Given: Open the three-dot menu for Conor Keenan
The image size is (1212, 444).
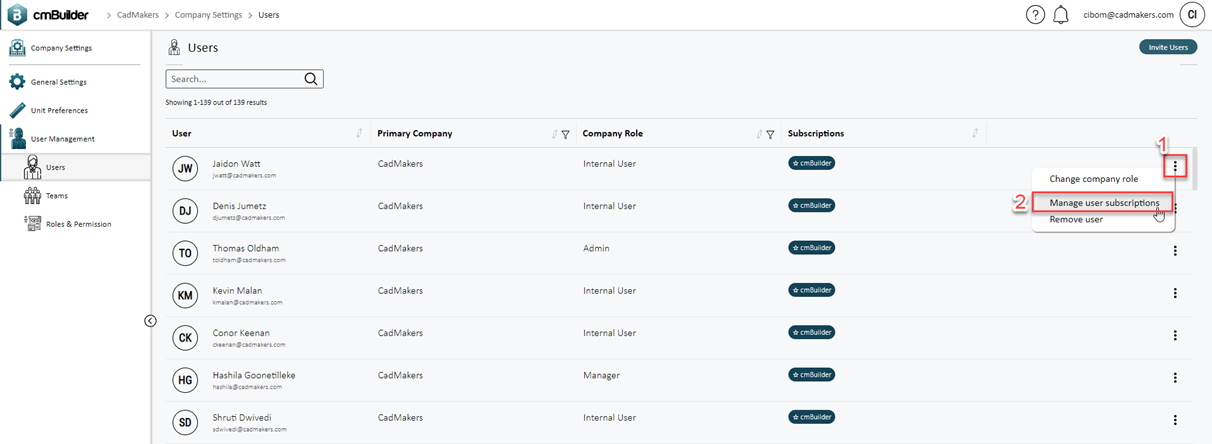Looking at the screenshot, I should pos(1175,336).
